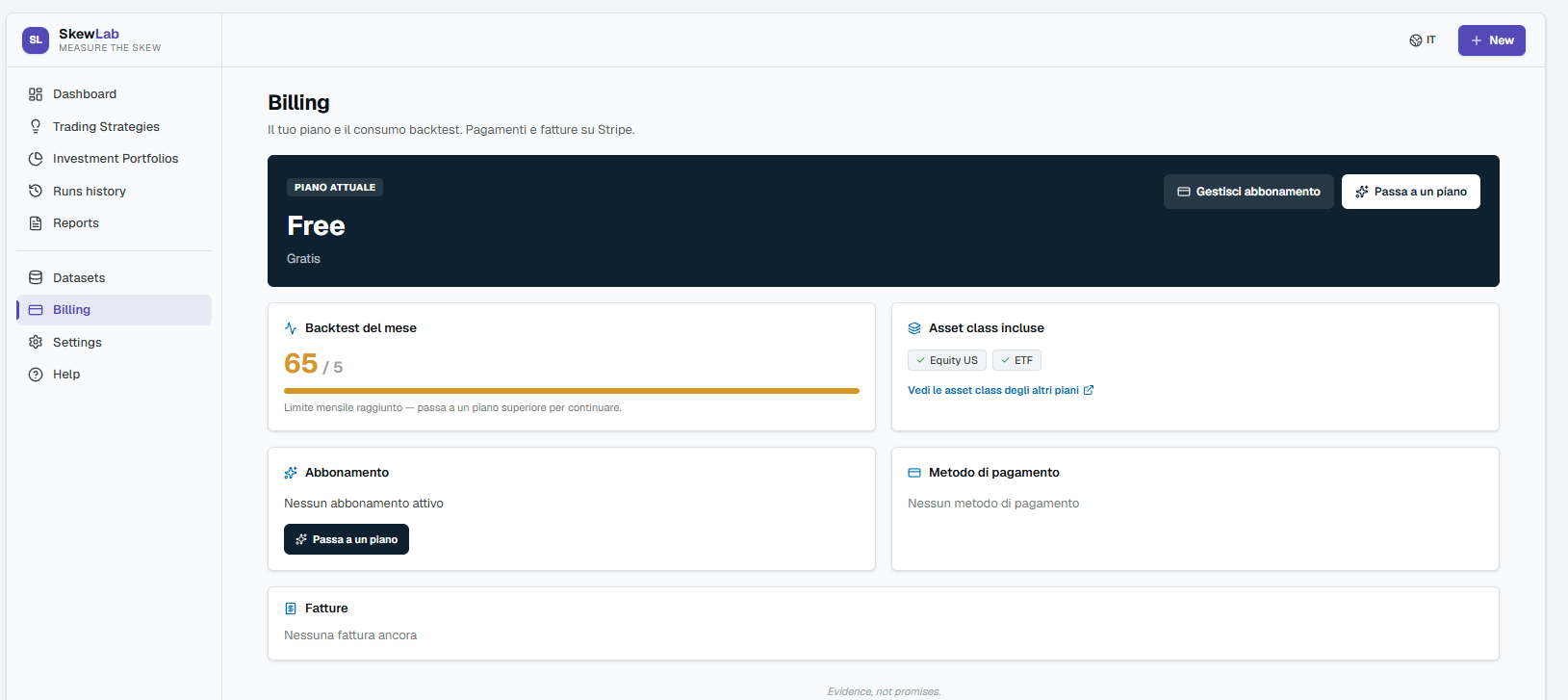Open Vedi le asset class degli altri piani

(993, 390)
